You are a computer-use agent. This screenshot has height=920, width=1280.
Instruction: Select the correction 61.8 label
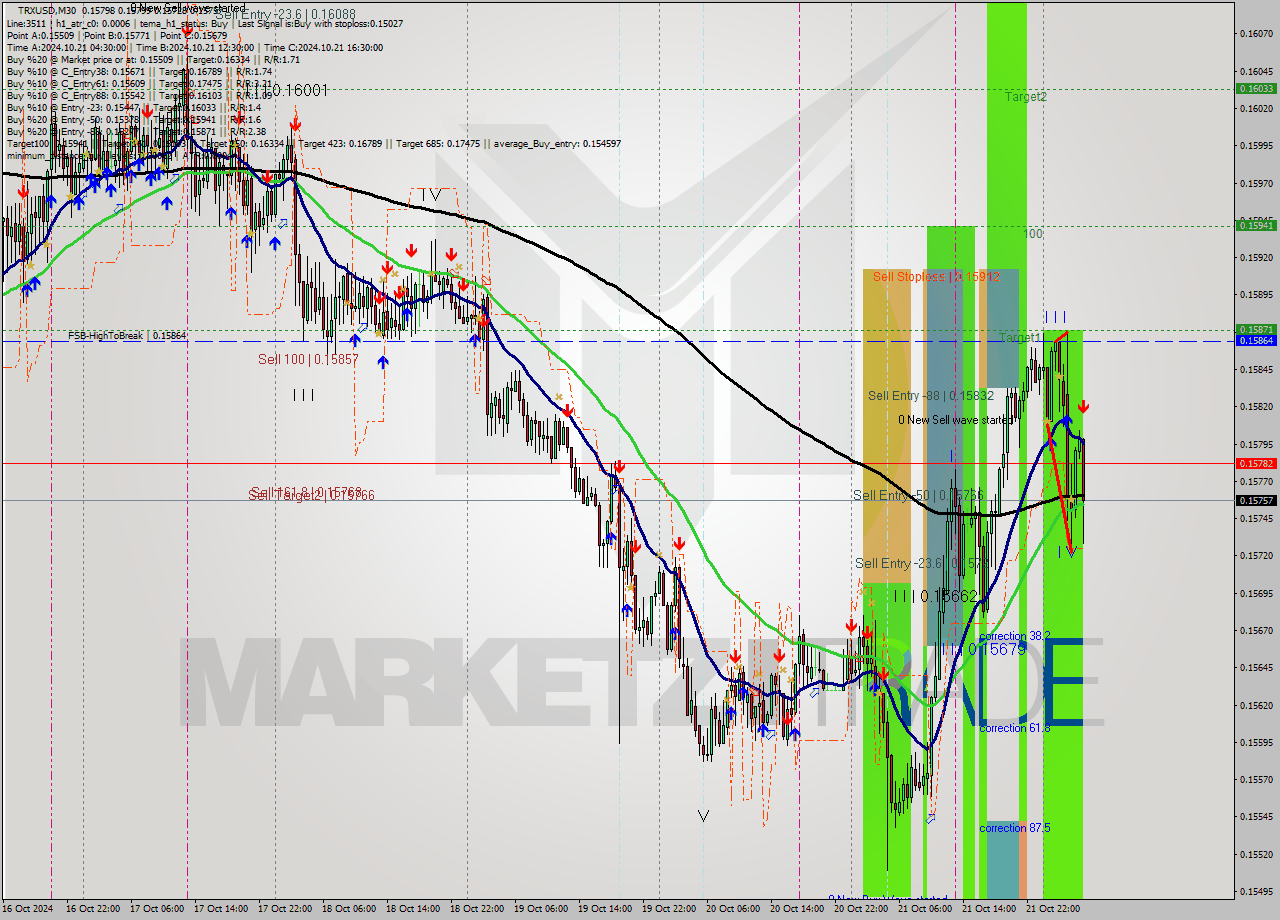coord(1015,728)
